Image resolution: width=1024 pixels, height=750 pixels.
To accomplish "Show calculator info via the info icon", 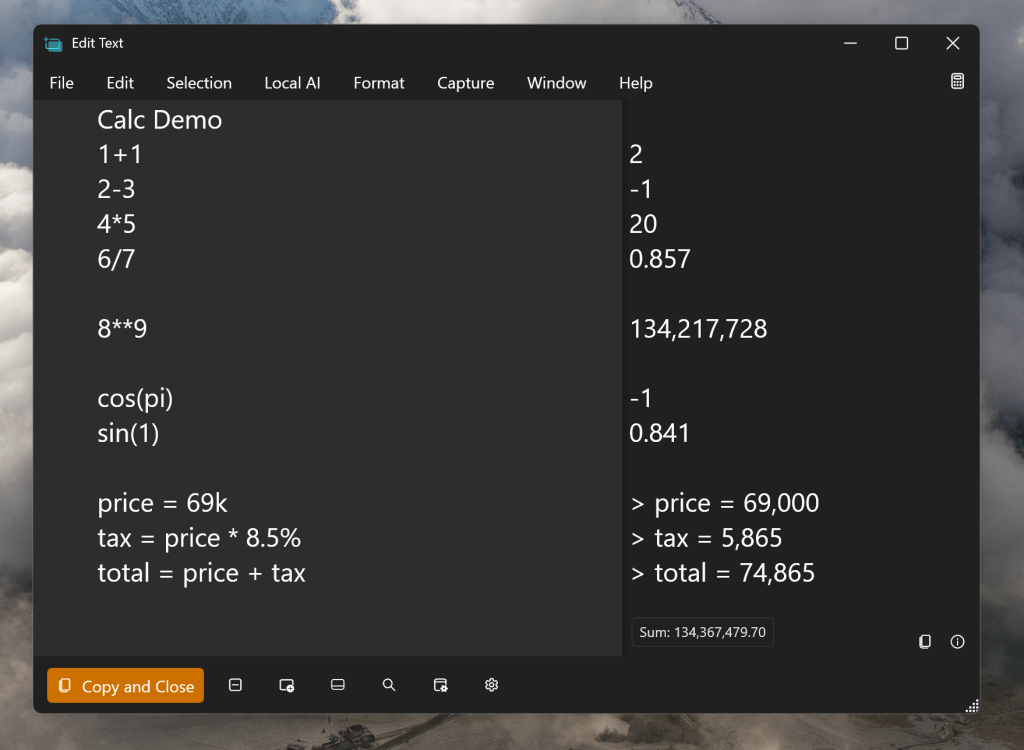I will (x=957, y=641).
